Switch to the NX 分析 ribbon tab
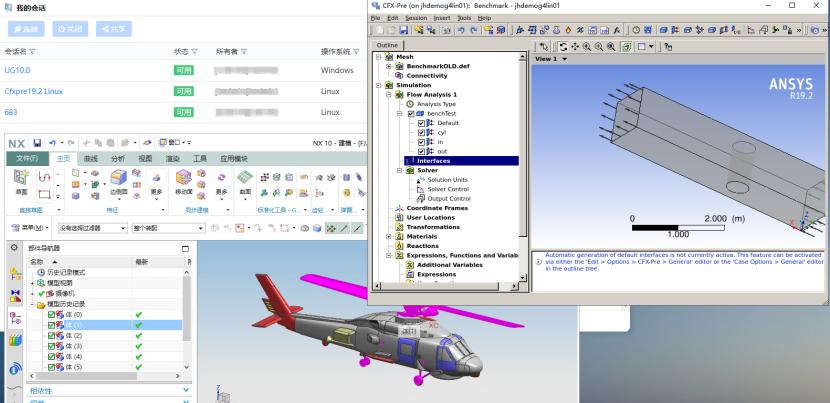Image resolution: width=830 pixels, height=403 pixels. point(118,158)
